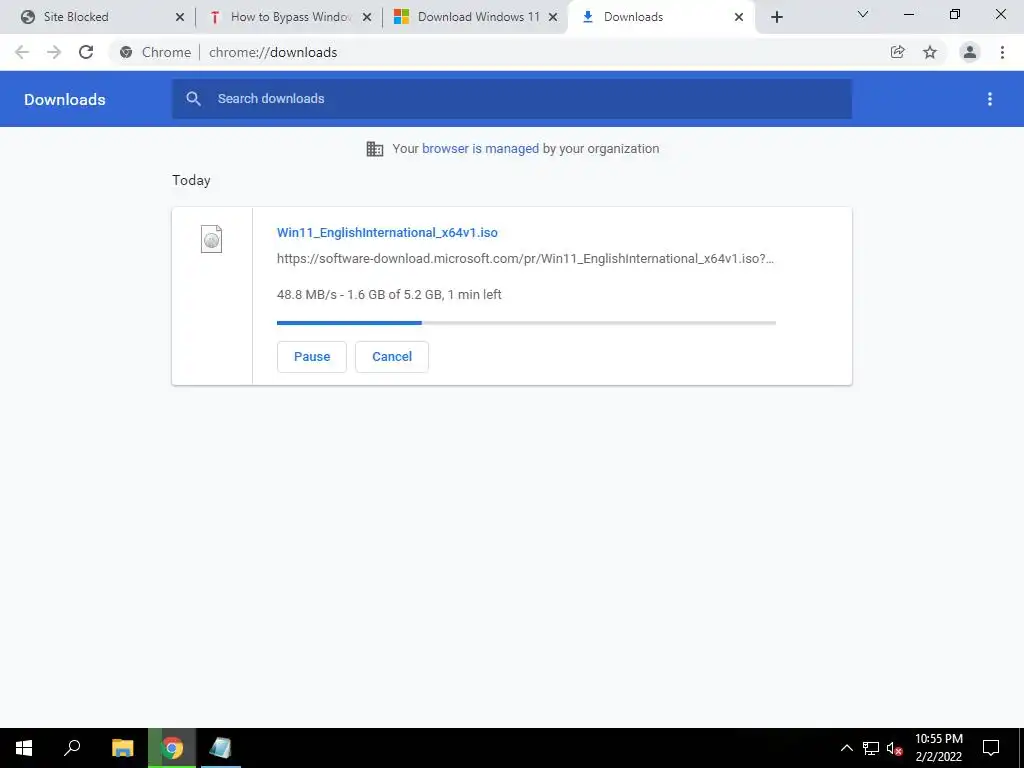
Task: Open the Downloads page more actions menu
Action: 990,99
